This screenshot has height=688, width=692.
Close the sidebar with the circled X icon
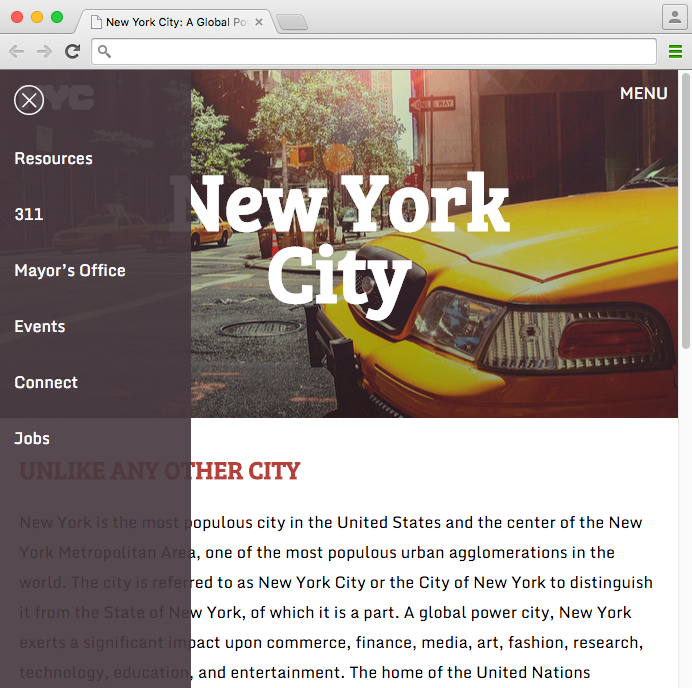pyautogui.click(x=29, y=100)
